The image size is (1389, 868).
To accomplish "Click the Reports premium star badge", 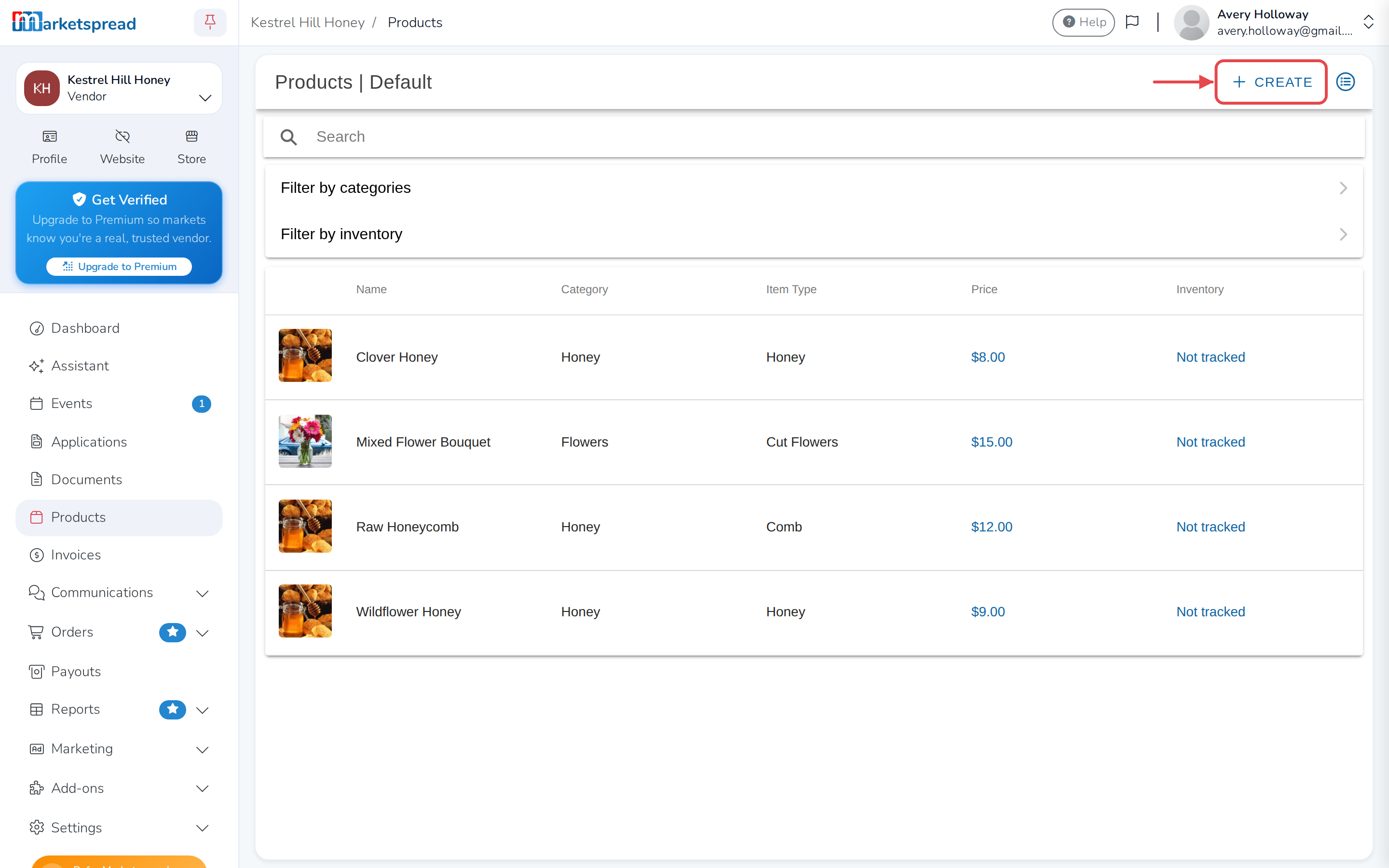I will coord(172,709).
